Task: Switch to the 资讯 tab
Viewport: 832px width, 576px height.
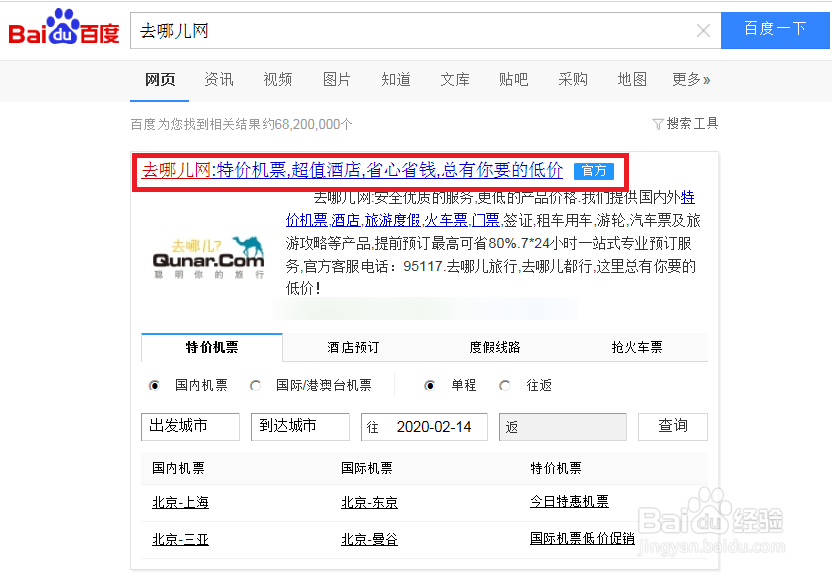Action: click(219, 80)
